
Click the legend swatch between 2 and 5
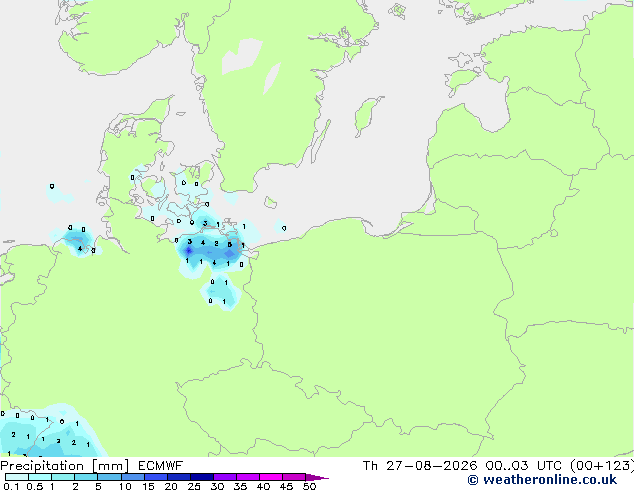[x=86, y=477]
